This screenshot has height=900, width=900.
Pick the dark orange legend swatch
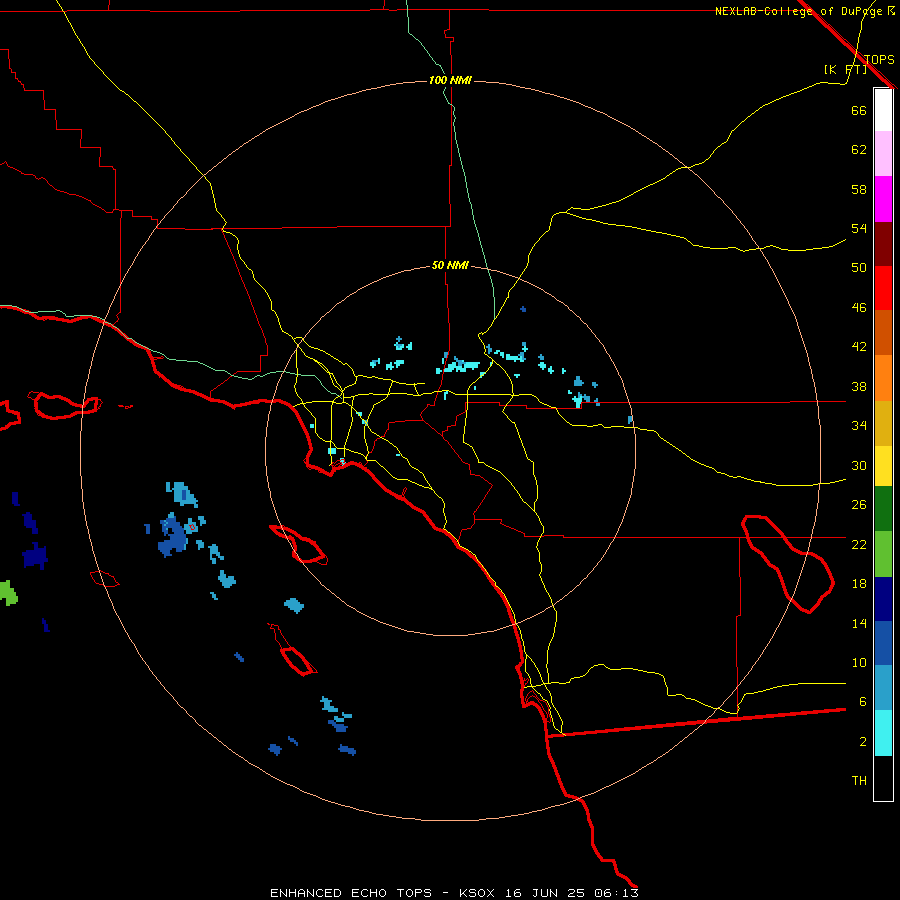point(883,333)
